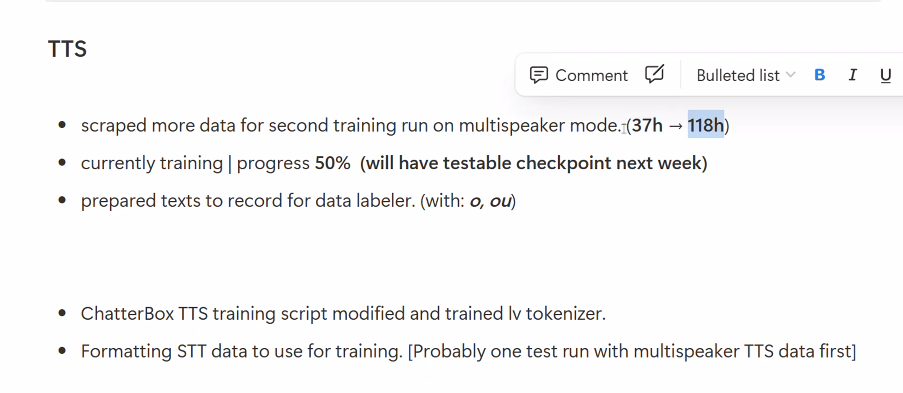Screen dimensions: 903x393
Task: Click the highlighted 118h text
Action: (x=705, y=126)
